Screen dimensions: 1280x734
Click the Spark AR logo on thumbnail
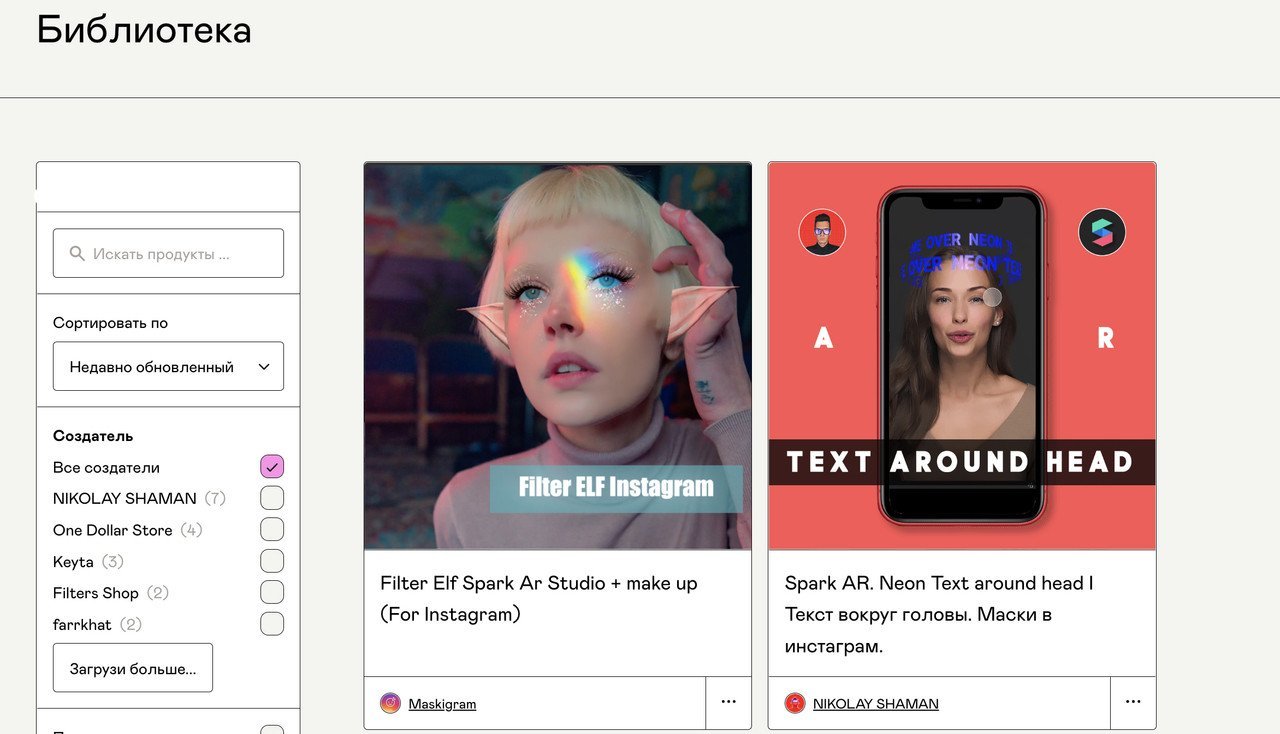pyautogui.click(x=1101, y=232)
